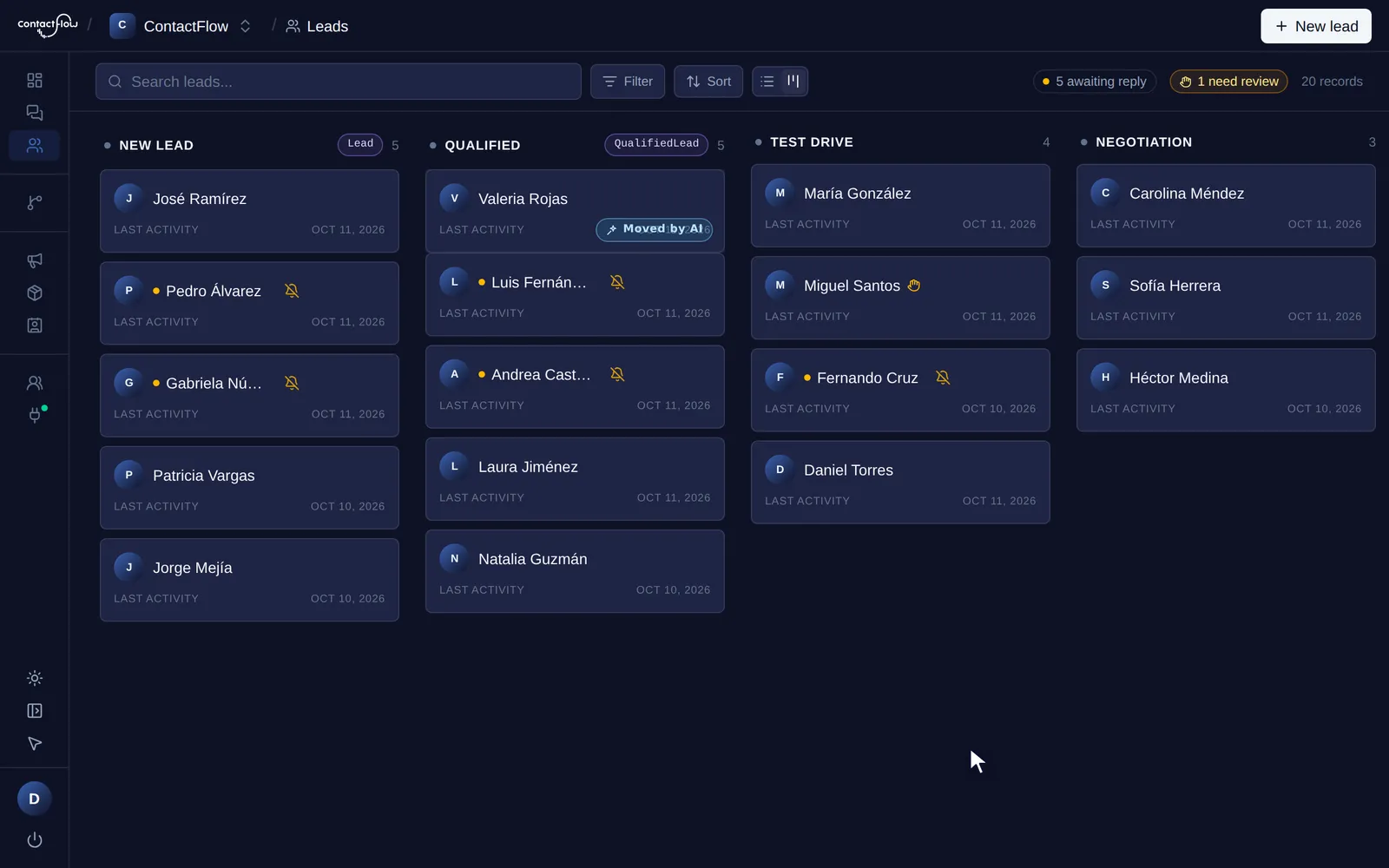The width and height of the screenshot is (1389, 868).
Task: Click the hand review icon on Miguel Santos
Action: click(914, 286)
